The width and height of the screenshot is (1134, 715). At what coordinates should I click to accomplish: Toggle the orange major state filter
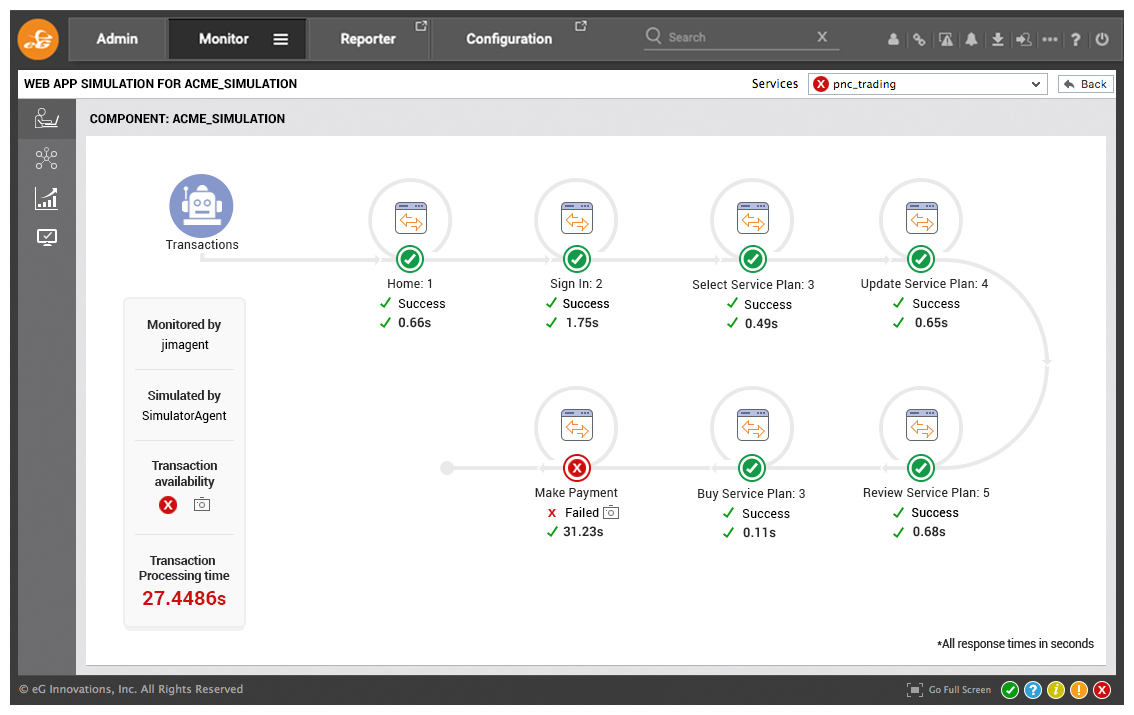point(1078,690)
